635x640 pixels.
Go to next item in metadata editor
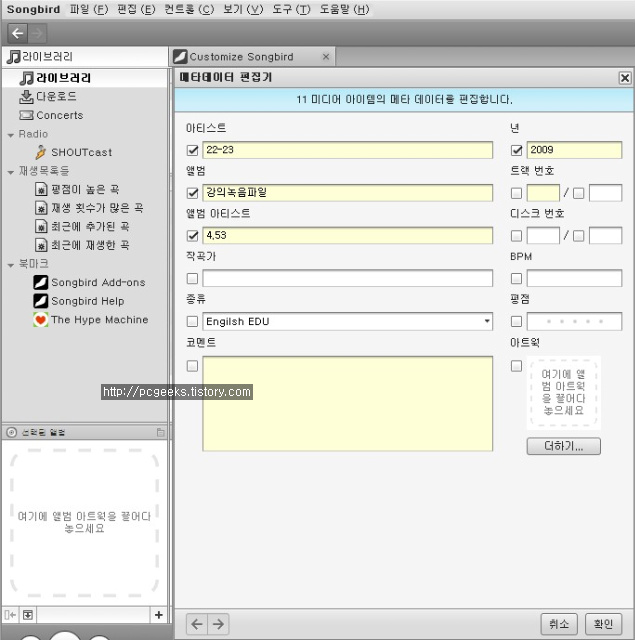(x=218, y=624)
